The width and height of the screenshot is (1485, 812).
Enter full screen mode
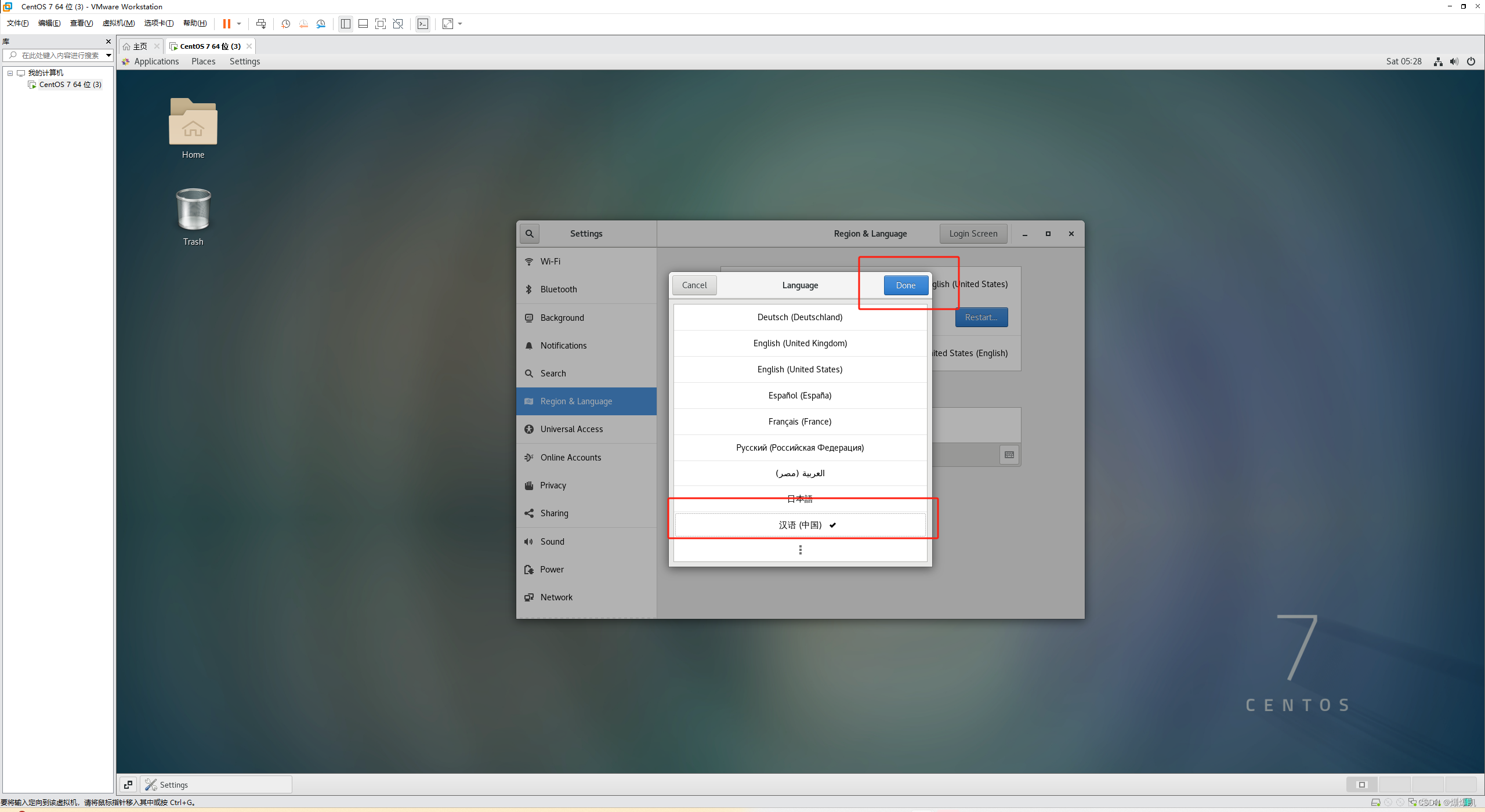point(381,24)
